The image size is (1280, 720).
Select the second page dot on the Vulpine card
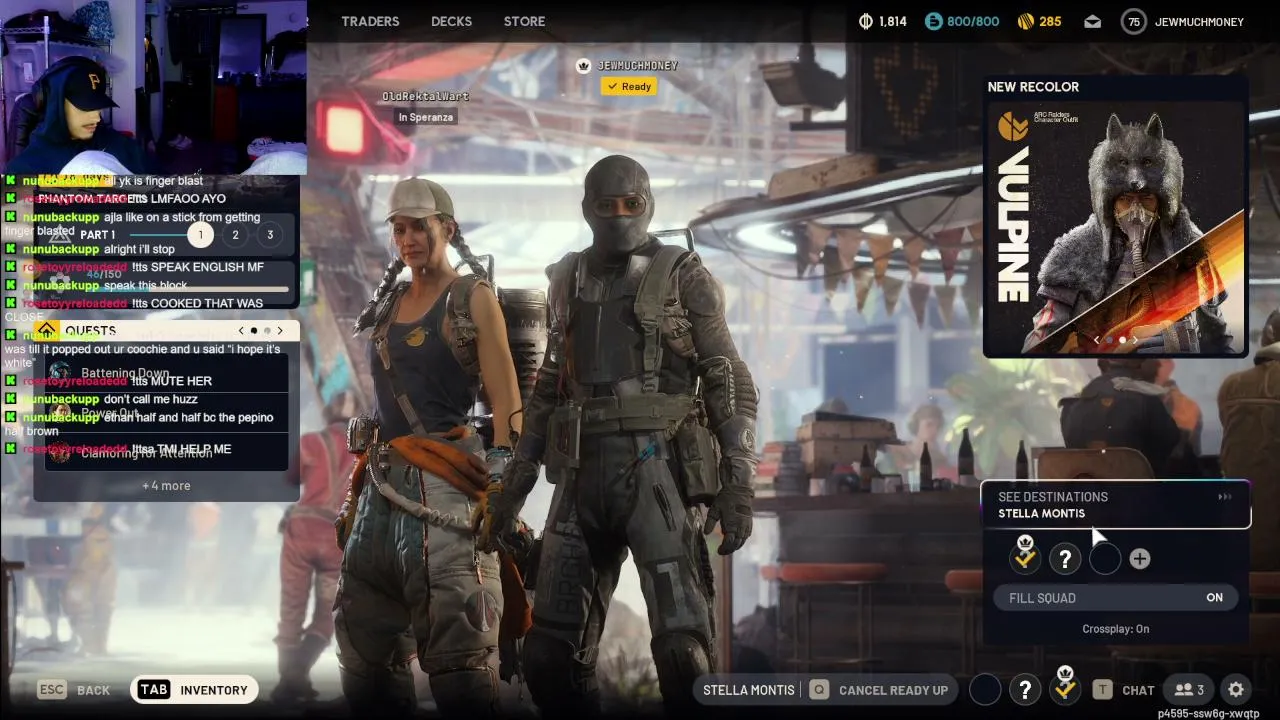pos(1121,341)
